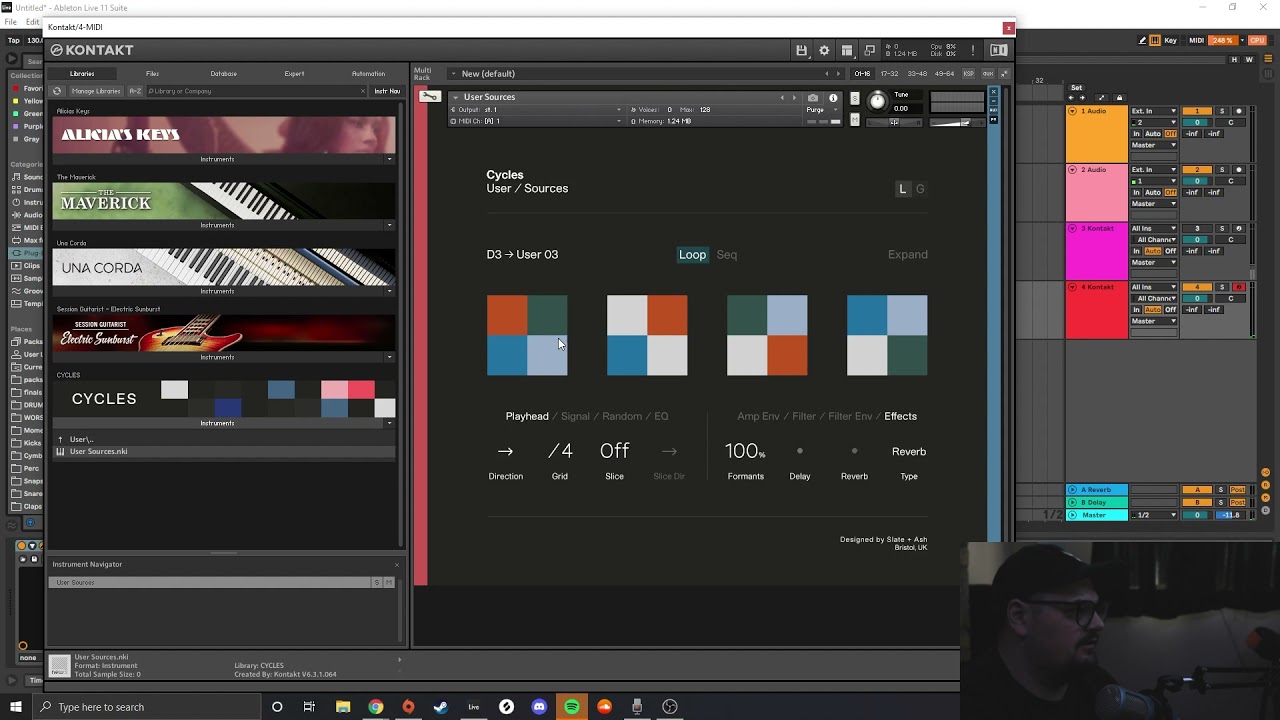Mute the User Sources instrument with M button
Image resolution: width=1280 pixels, height=720 pixels.
(854, 120)
